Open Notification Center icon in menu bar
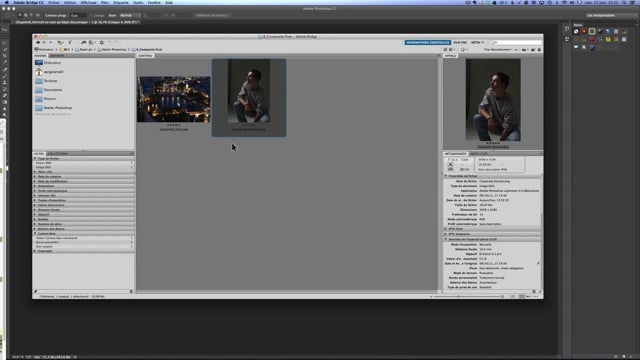The image size is (640, 360). pos(633,2)
